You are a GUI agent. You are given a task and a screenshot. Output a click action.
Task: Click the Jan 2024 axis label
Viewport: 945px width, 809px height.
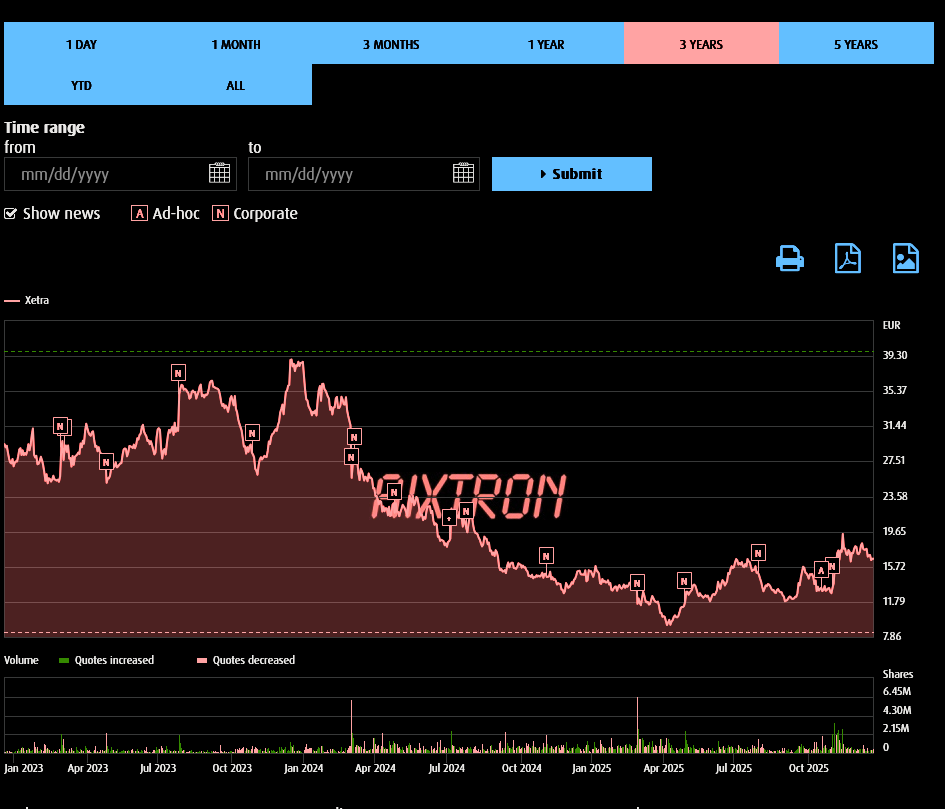[x=303, y=768]
